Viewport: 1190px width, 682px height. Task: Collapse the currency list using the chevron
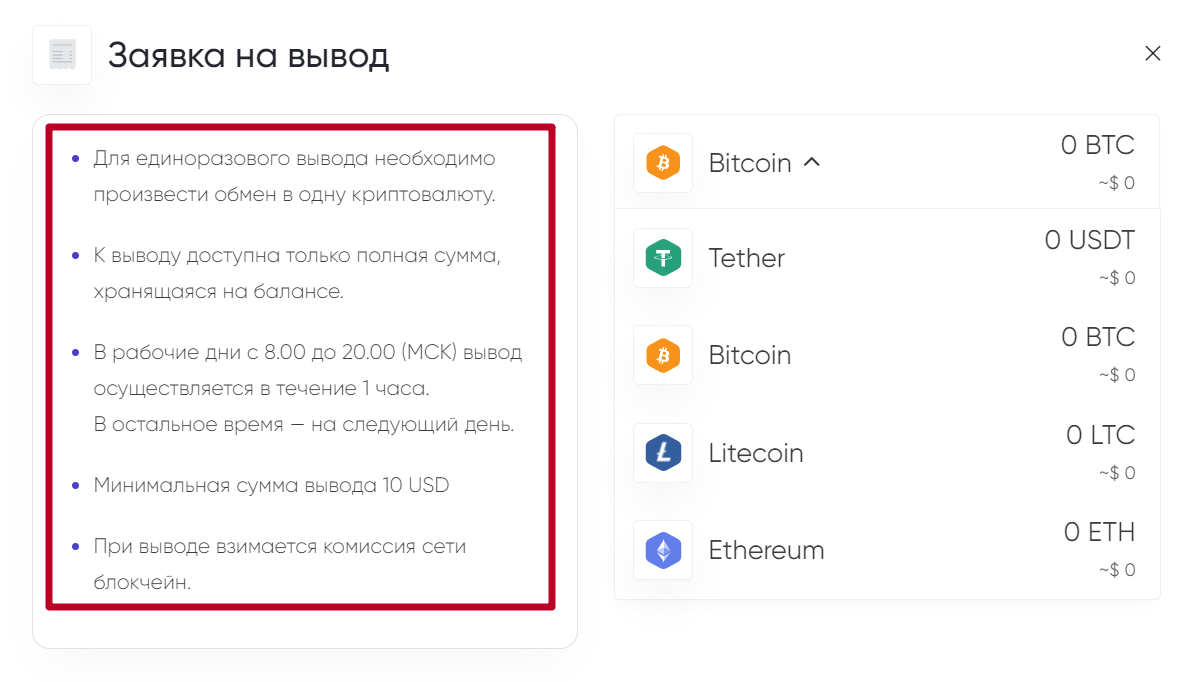pos(812,161)
